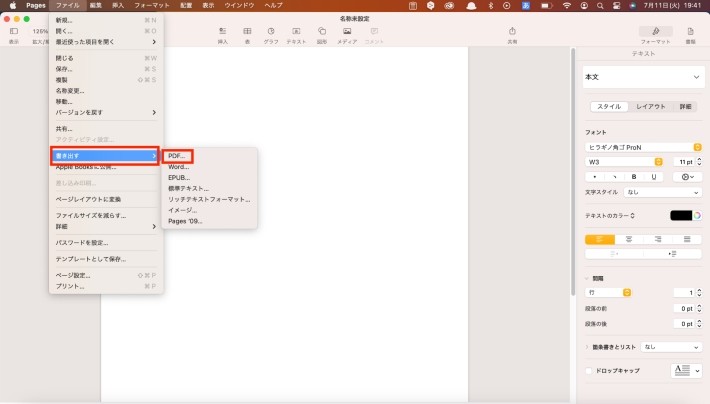The height and width of the screenshot is (404, 710).
Task: Switch to the Style (スタイル) tab
Action: click(609, 106)
